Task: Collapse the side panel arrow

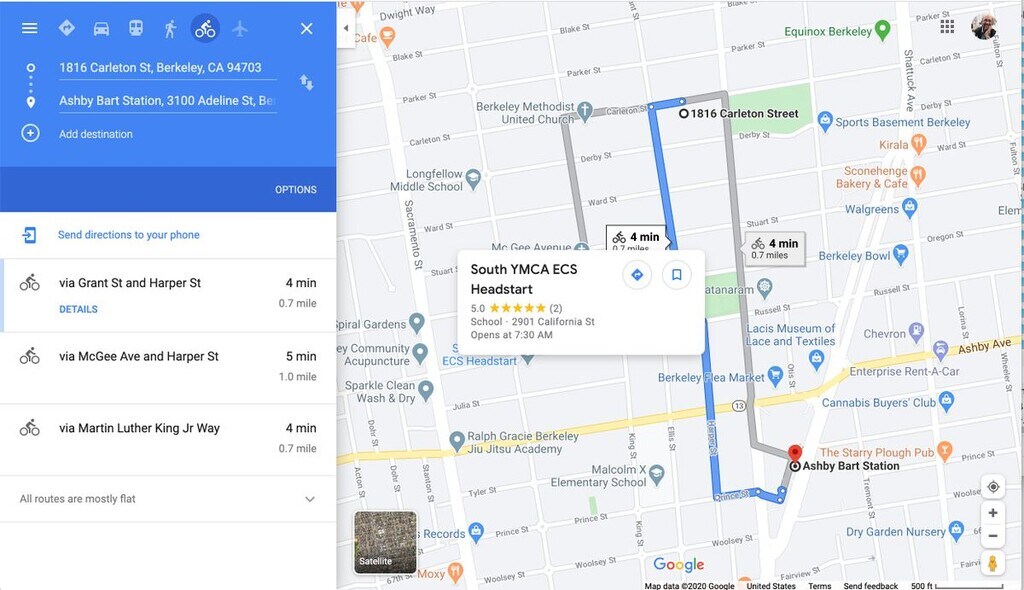Action: point(345,28)
